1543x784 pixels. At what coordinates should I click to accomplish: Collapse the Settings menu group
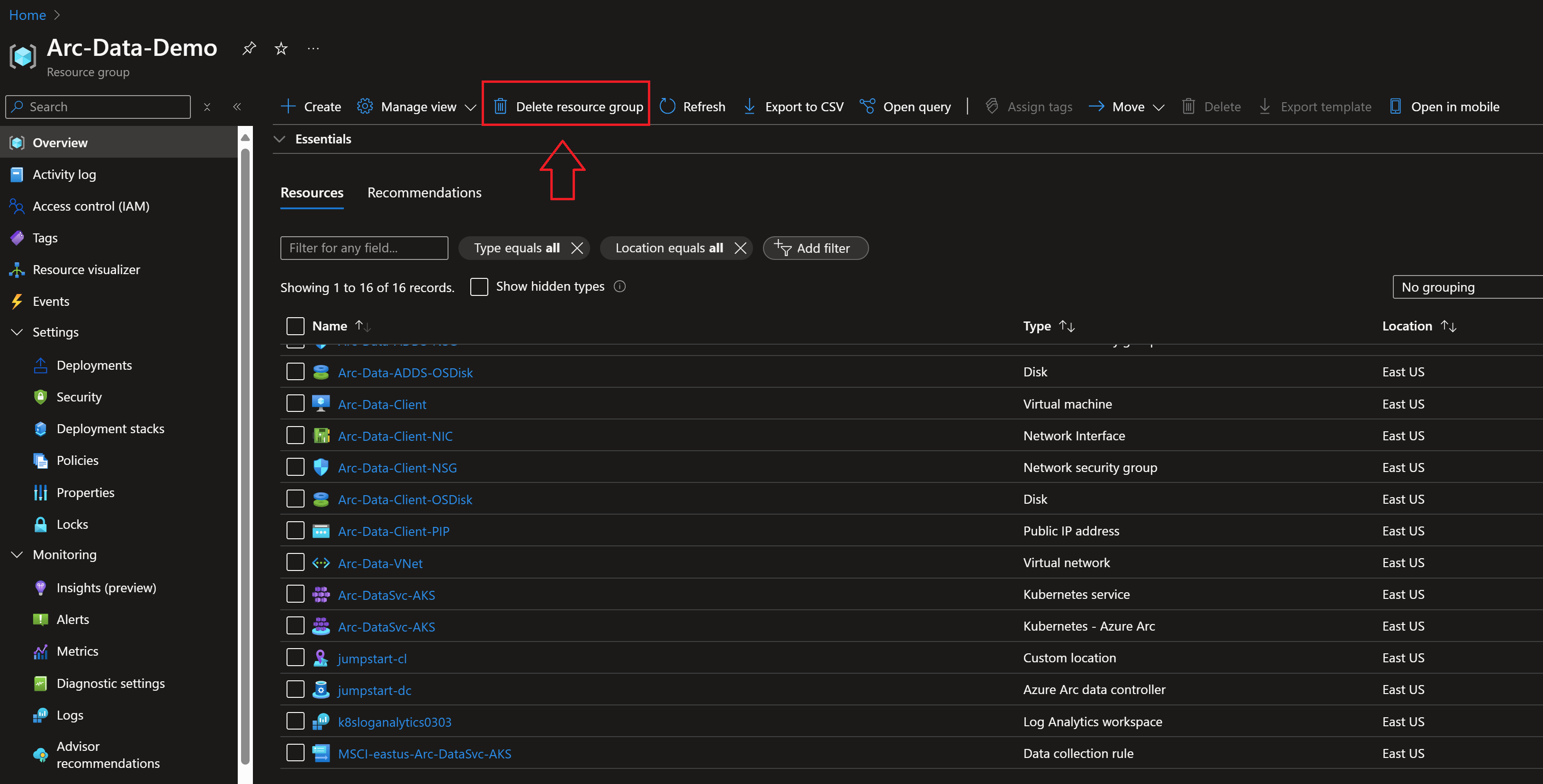[x=17, y=332]
